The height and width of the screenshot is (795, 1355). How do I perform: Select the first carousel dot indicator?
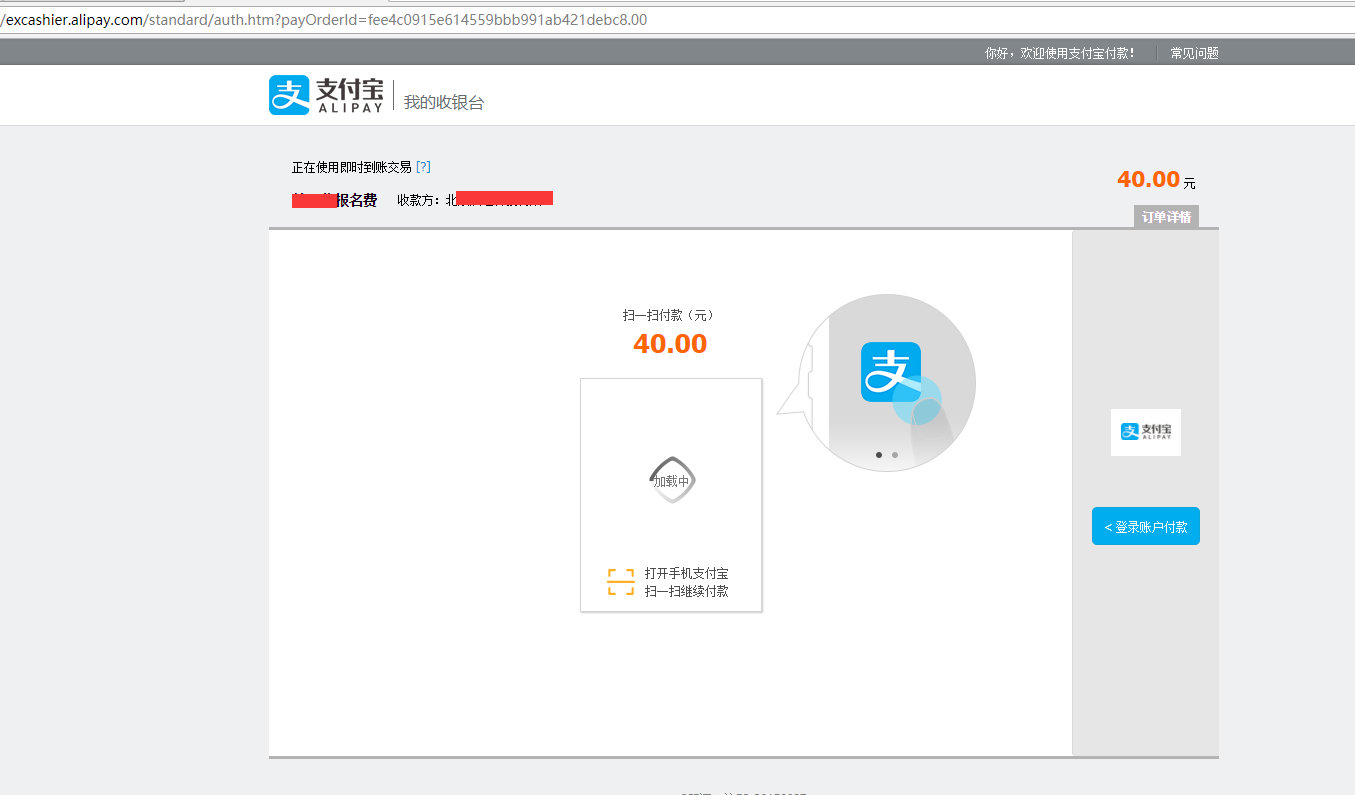click(879, 455)
